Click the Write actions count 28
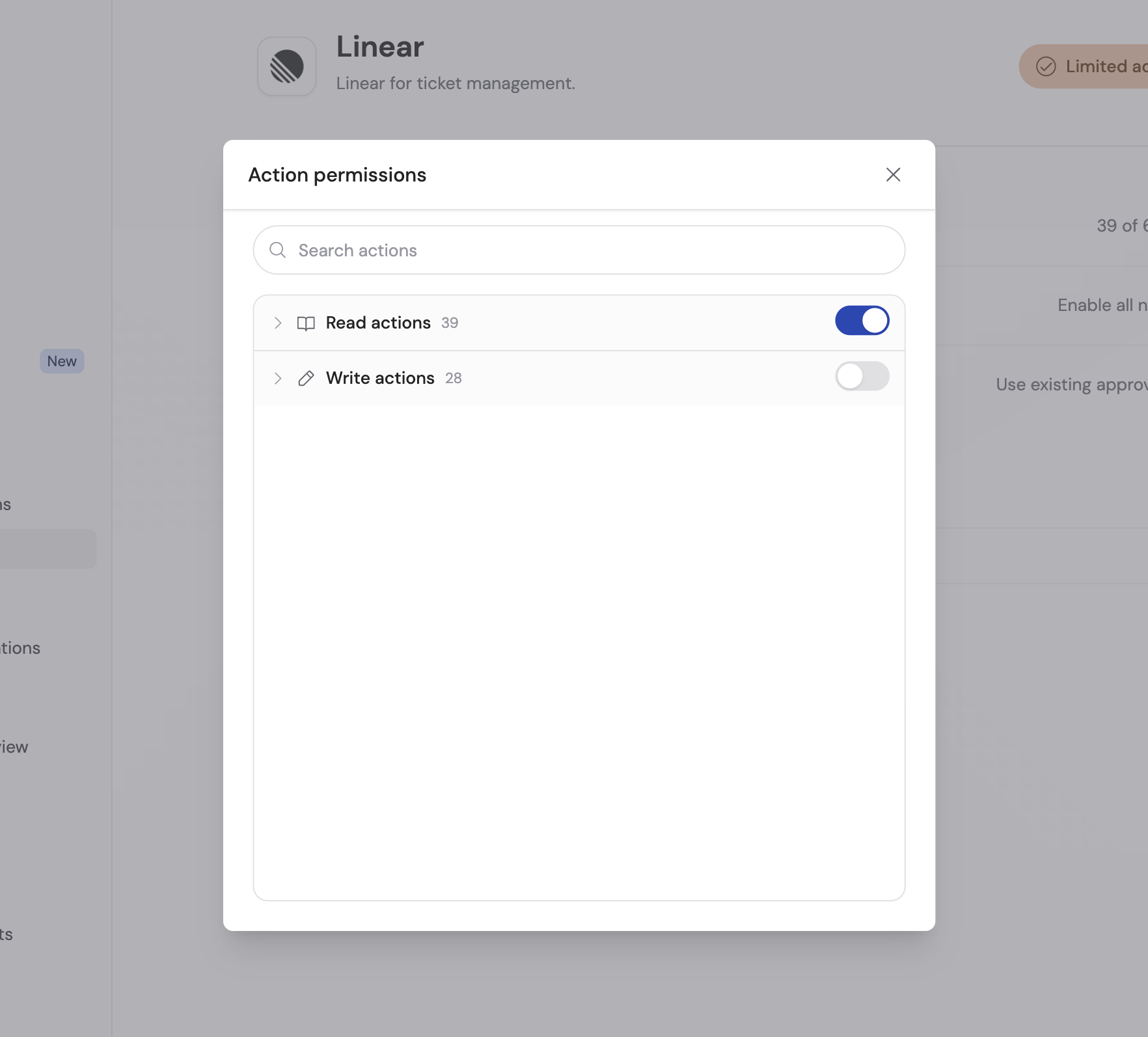 coord(454,378)
